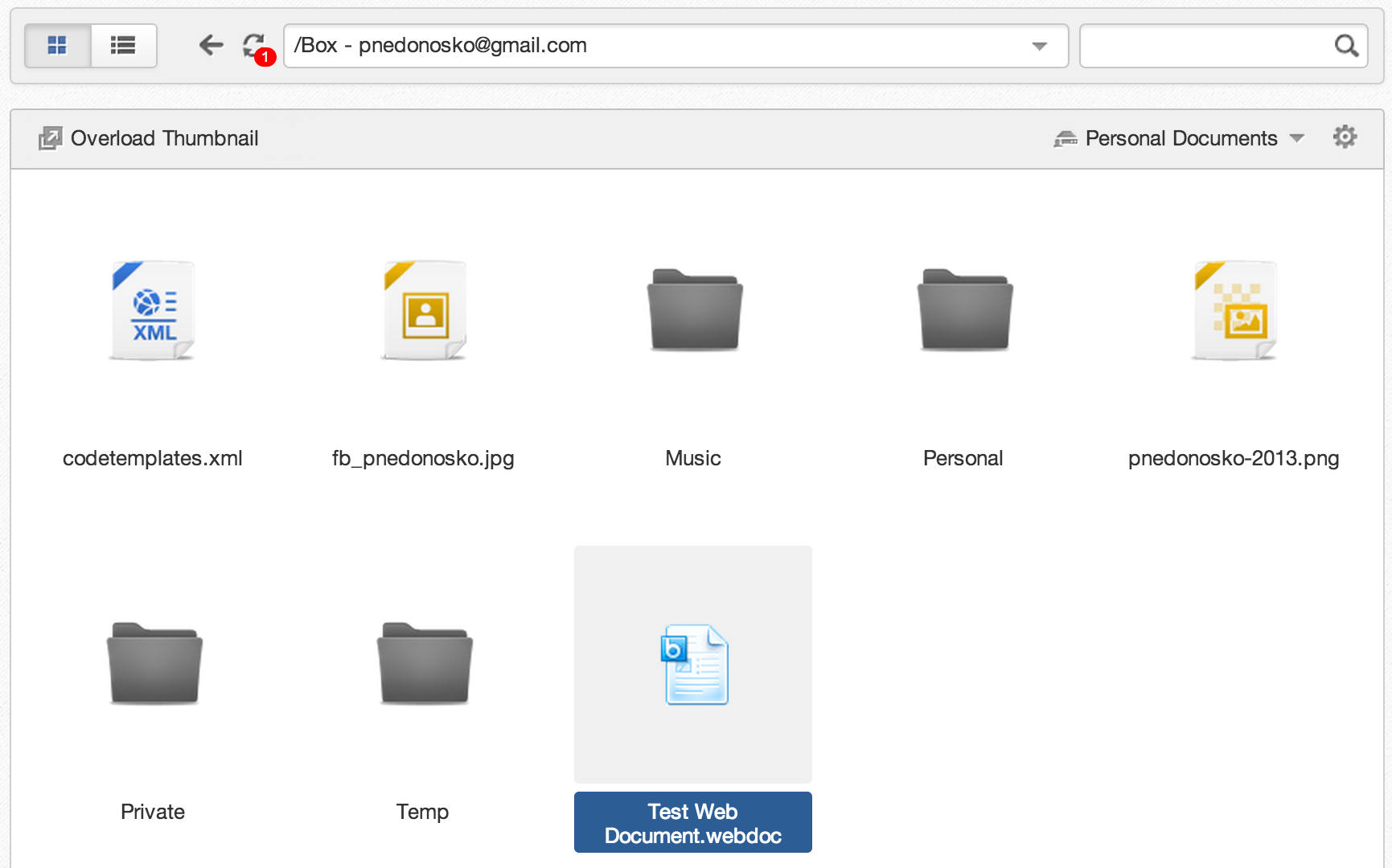Image resolution: width=1392 pixels, height=868 pixels.
Task: Click the Temp folder label
Action: coord(423,812)
